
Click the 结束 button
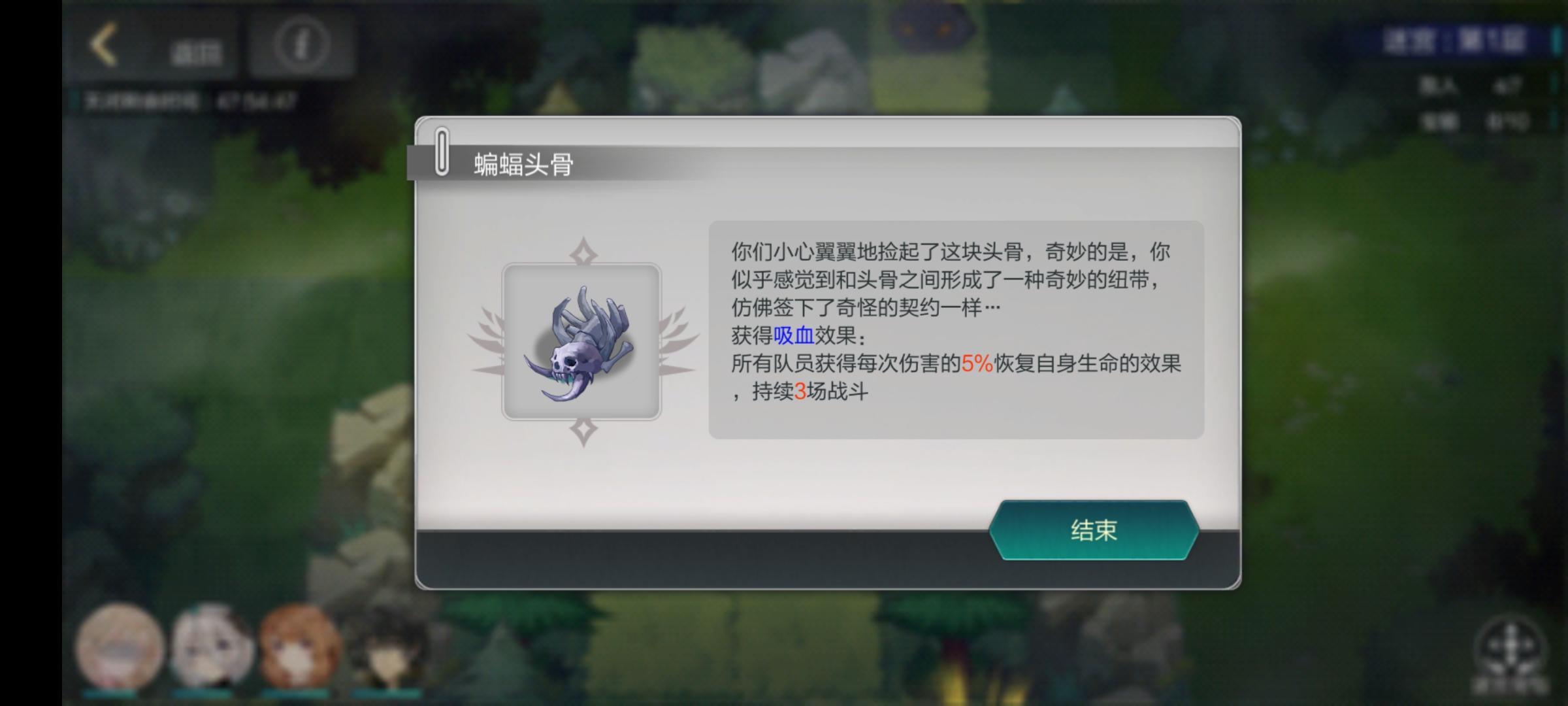click(x=1094, y=530)
